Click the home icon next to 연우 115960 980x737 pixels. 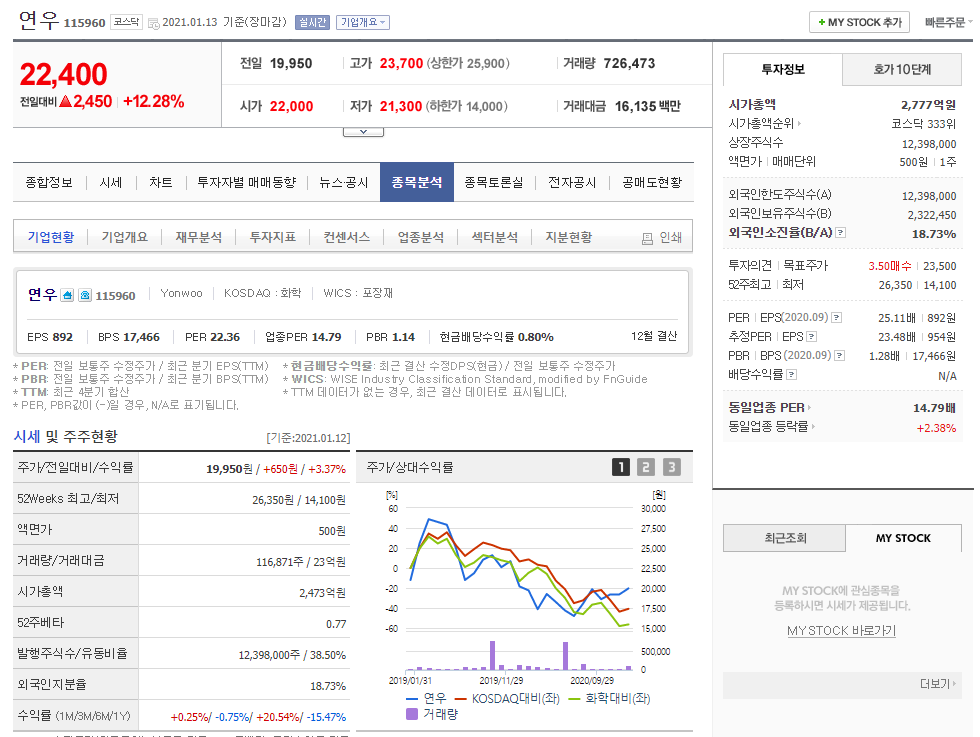pyautogui.click(x=68, y=295)
